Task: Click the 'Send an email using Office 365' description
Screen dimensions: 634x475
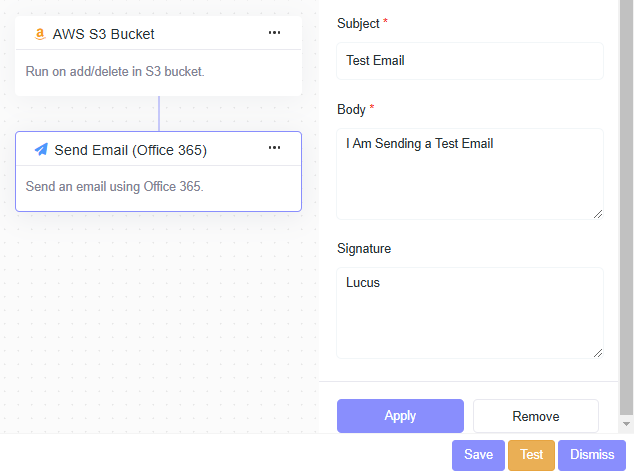Action: 114,186
